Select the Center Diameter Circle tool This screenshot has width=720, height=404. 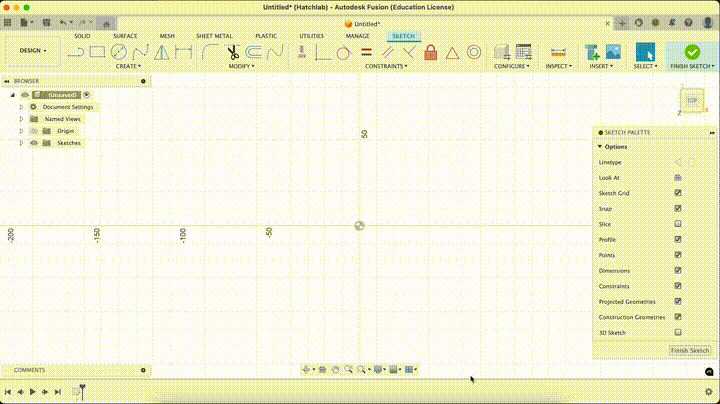[118, 52]
